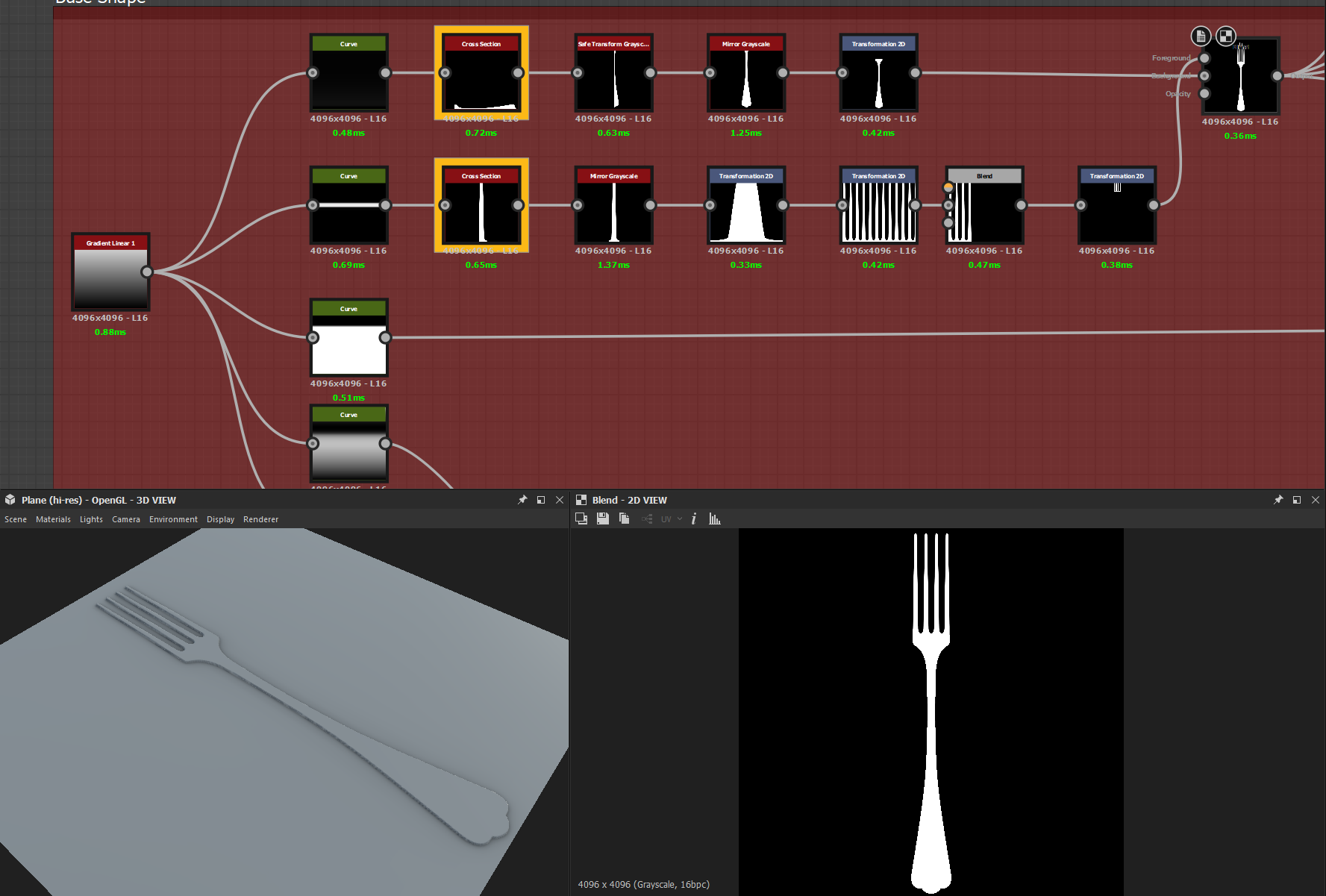Open the UV mode dropdown in the 2D view

point(671,519)
